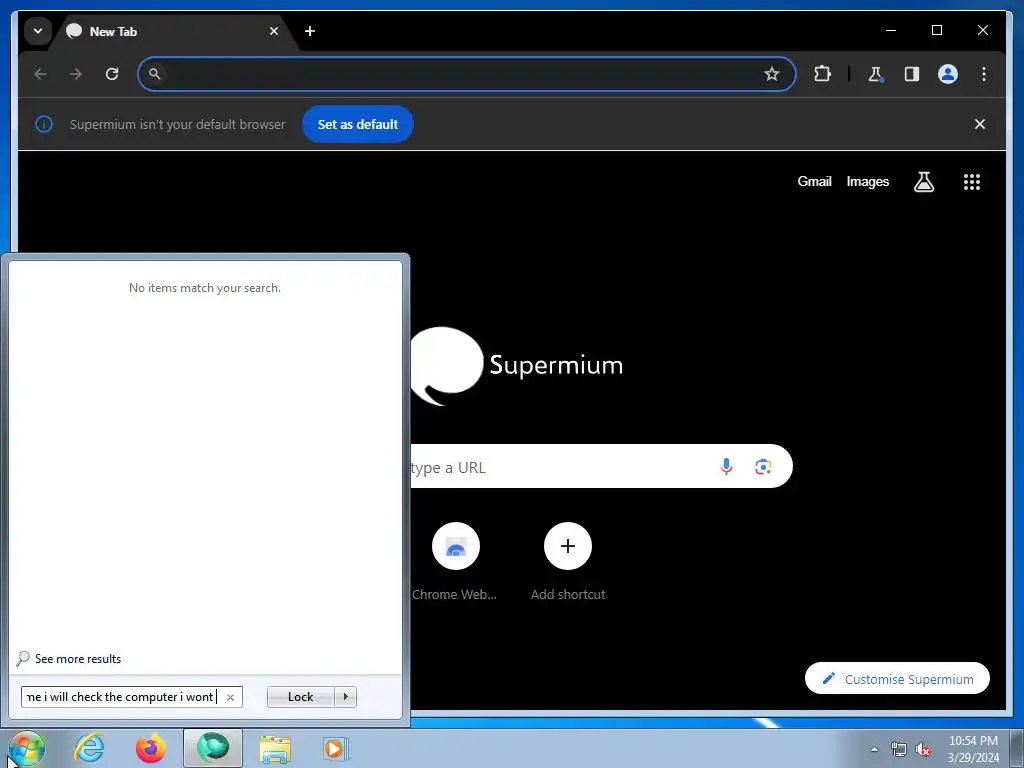The width and height of the screenshot is (1024, 768).
Task: Click the Supermium logo
Action: [x=516, y=366]
